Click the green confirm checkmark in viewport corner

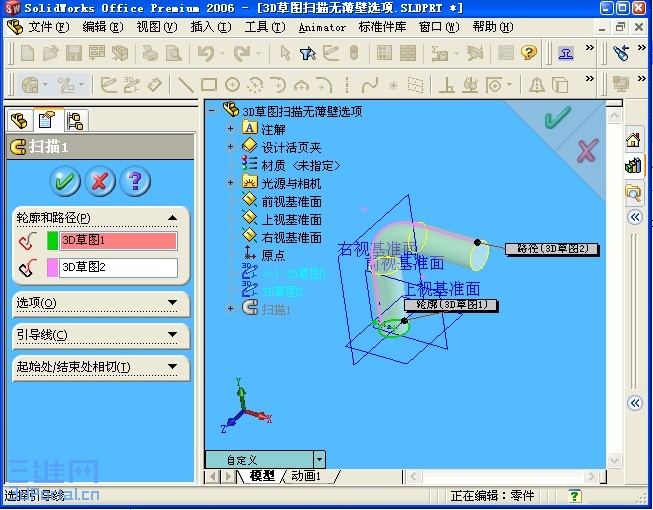558,117
